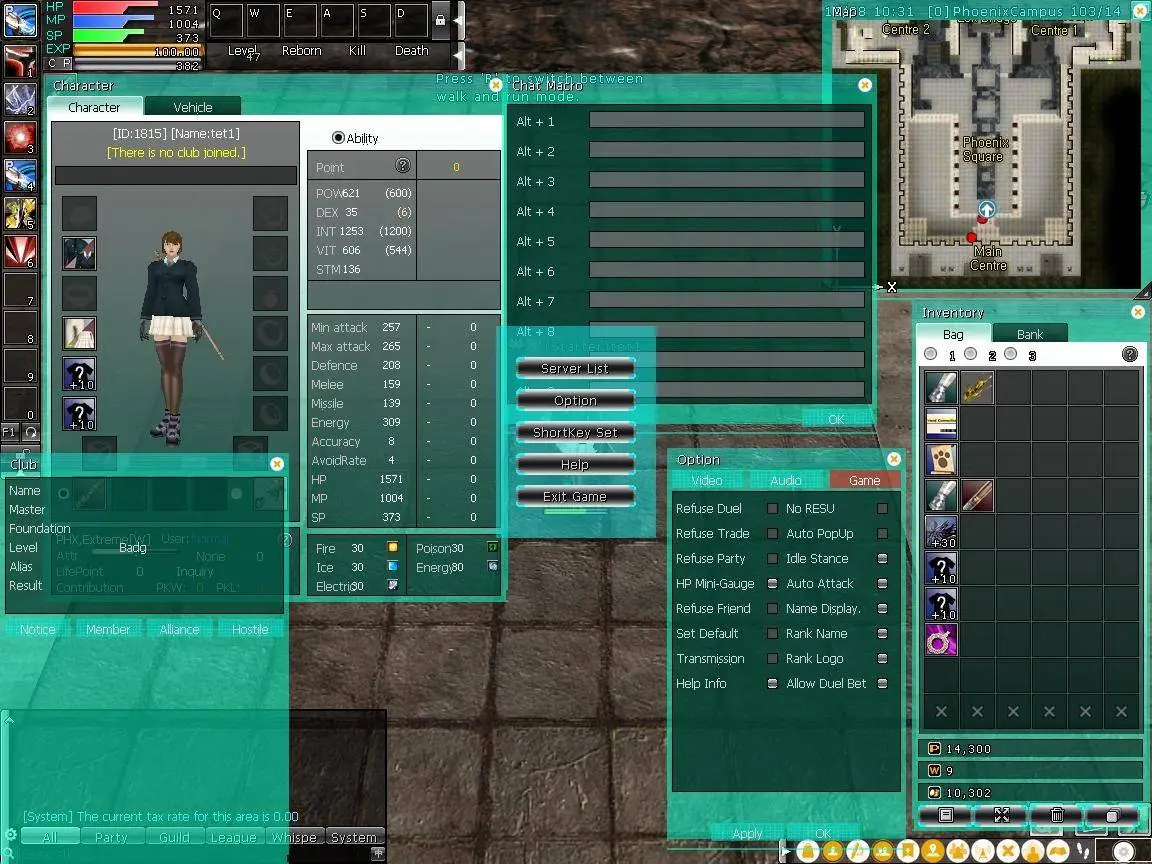The height and width of the screenshot is (864, 1152).
Task: Toggle the footprints walk/run icon
Action: click(1082, 851)
